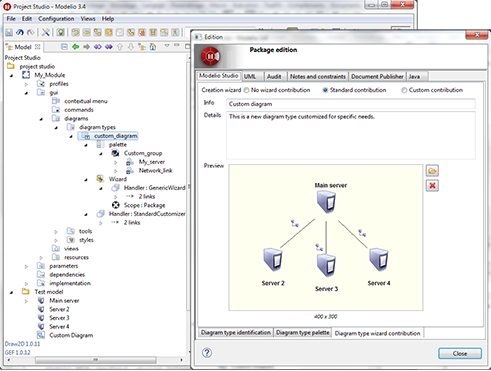Viewport: 491px width, 371px height.
Task: Open the Edit menu
Action: click(27, 19)
